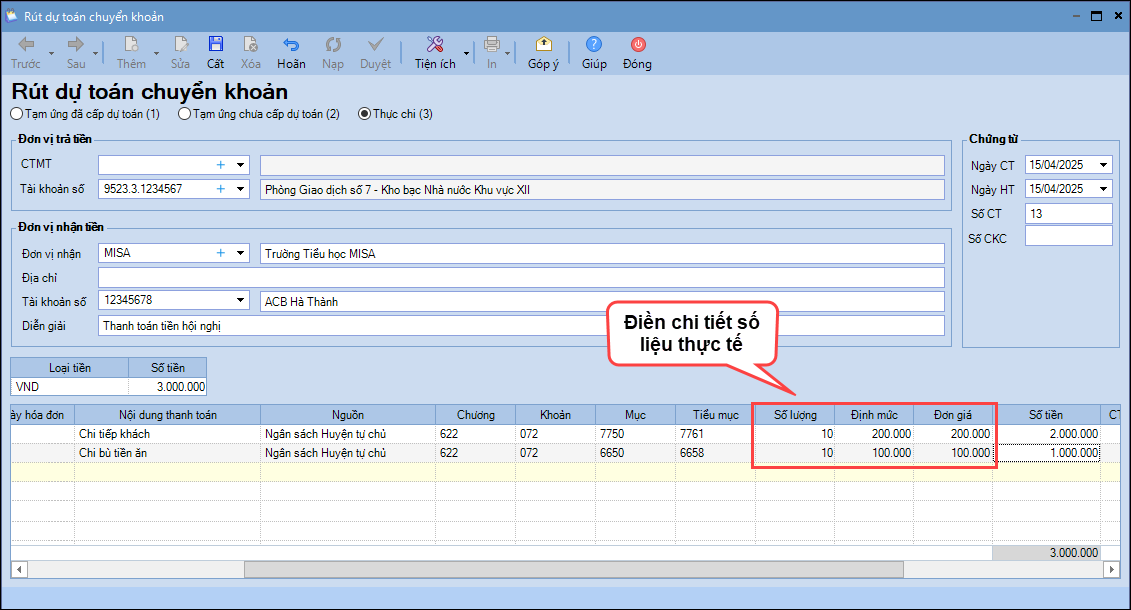Click the Sửa (edit) toolbar icon
The width and height of the screenshot is (1131, 610).
180,45
